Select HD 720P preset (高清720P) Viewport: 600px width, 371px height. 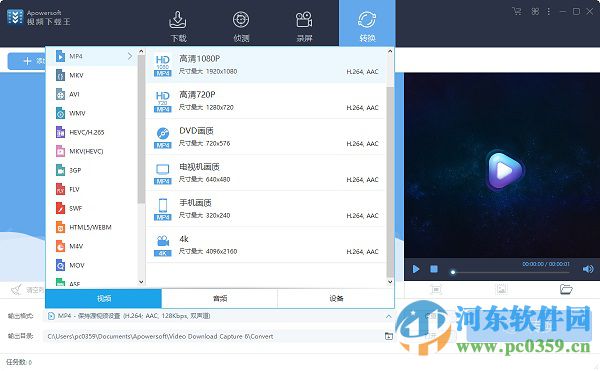point(266,101)
